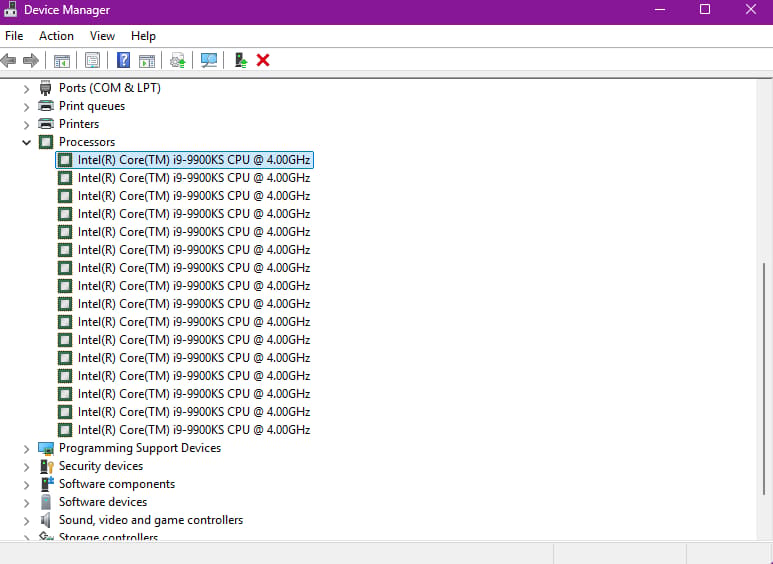Viewport: 773px width, 564px height.
Task: Select the Print queues label
Action: 92,106
